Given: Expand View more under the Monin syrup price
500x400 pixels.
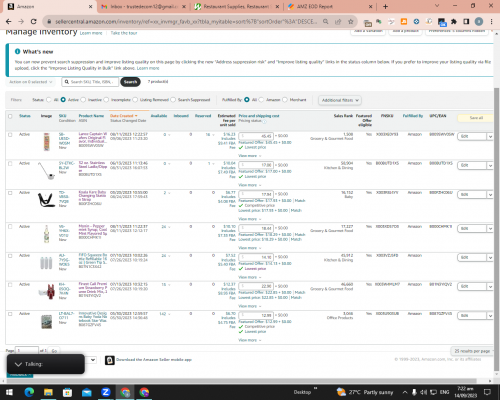Looking at the screenshot, I should coord(250,248).
